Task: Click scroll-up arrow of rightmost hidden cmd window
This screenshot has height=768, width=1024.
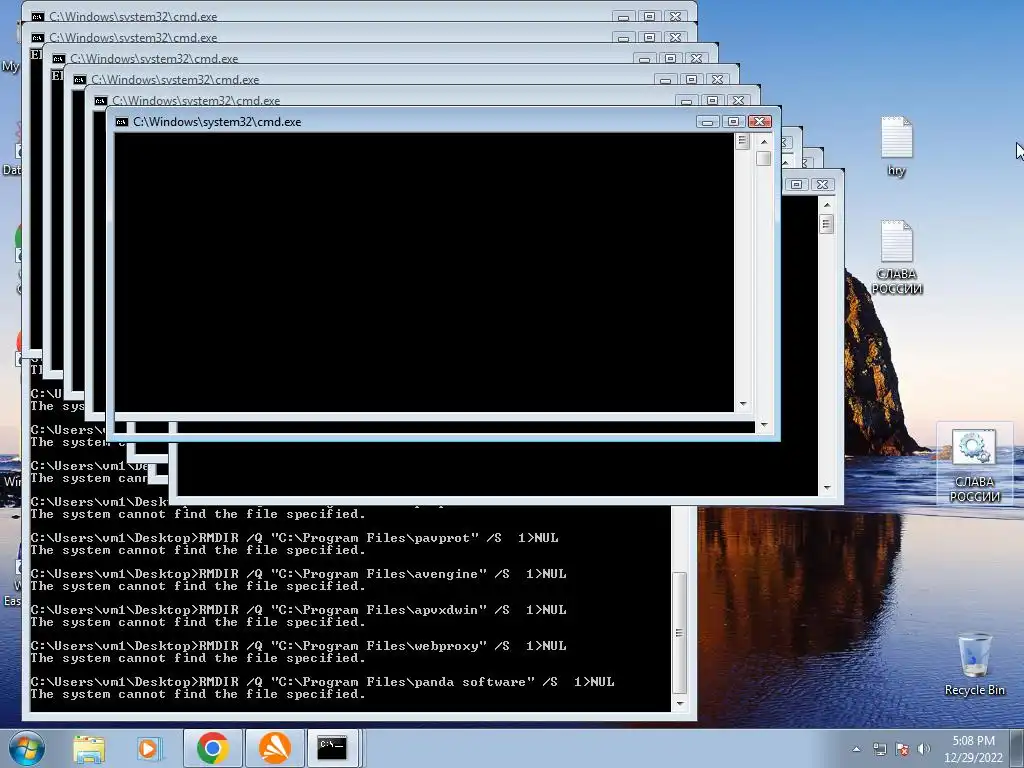Action: click(827, 205)
